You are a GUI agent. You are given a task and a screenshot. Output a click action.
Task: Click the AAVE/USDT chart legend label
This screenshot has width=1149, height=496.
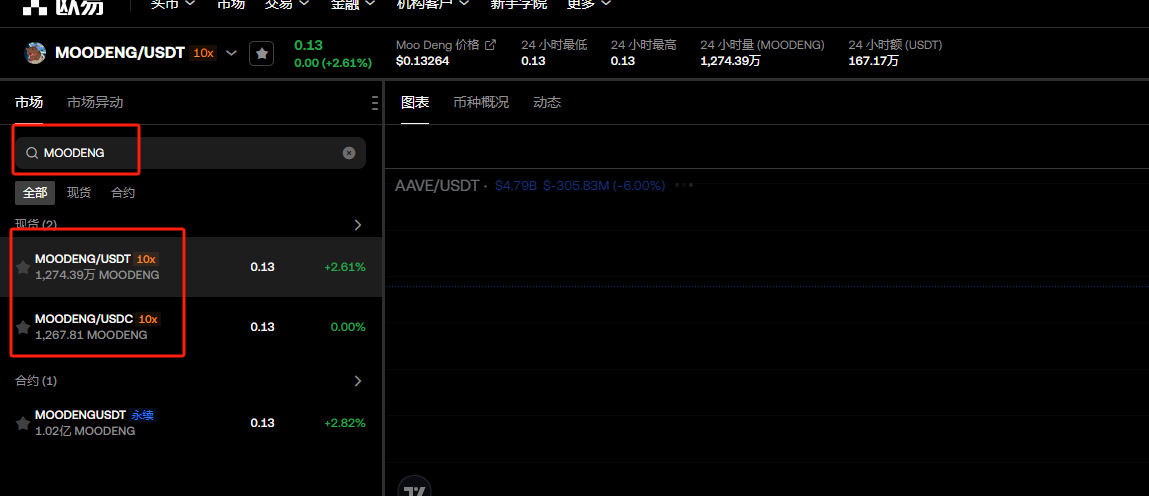click(x=437, y=185)
